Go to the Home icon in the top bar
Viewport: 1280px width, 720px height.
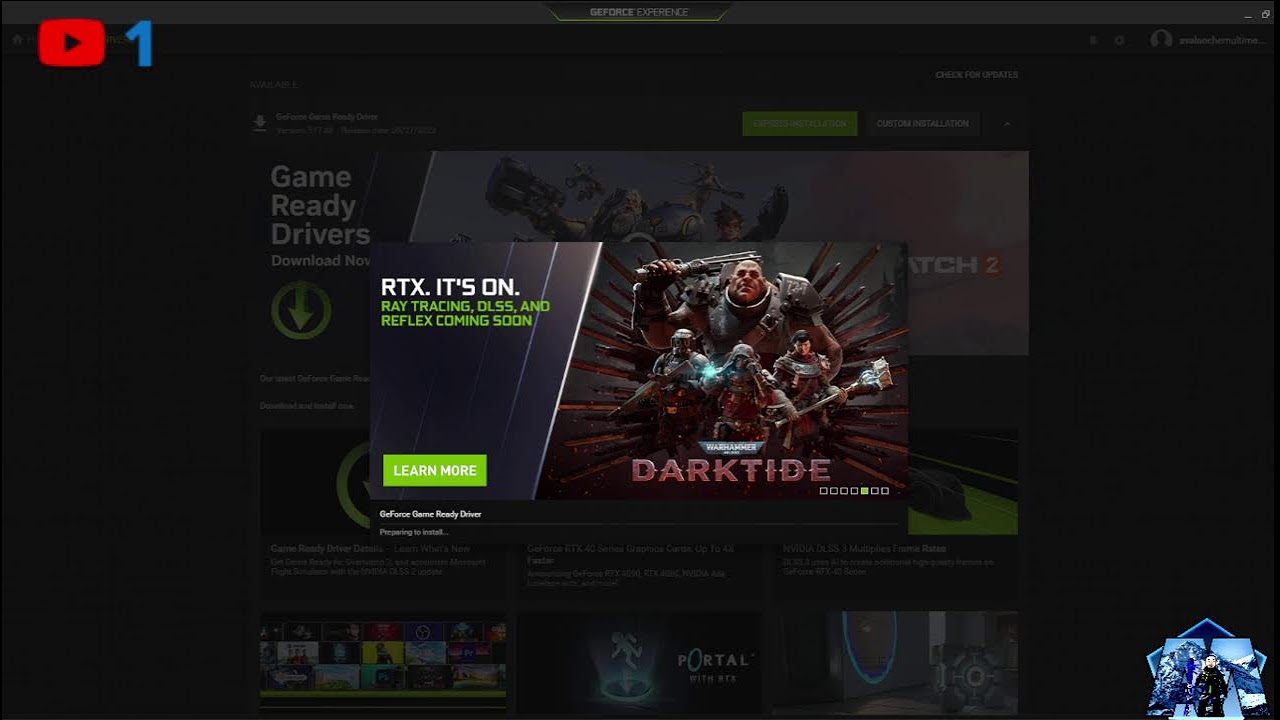[x=17, y=40]
